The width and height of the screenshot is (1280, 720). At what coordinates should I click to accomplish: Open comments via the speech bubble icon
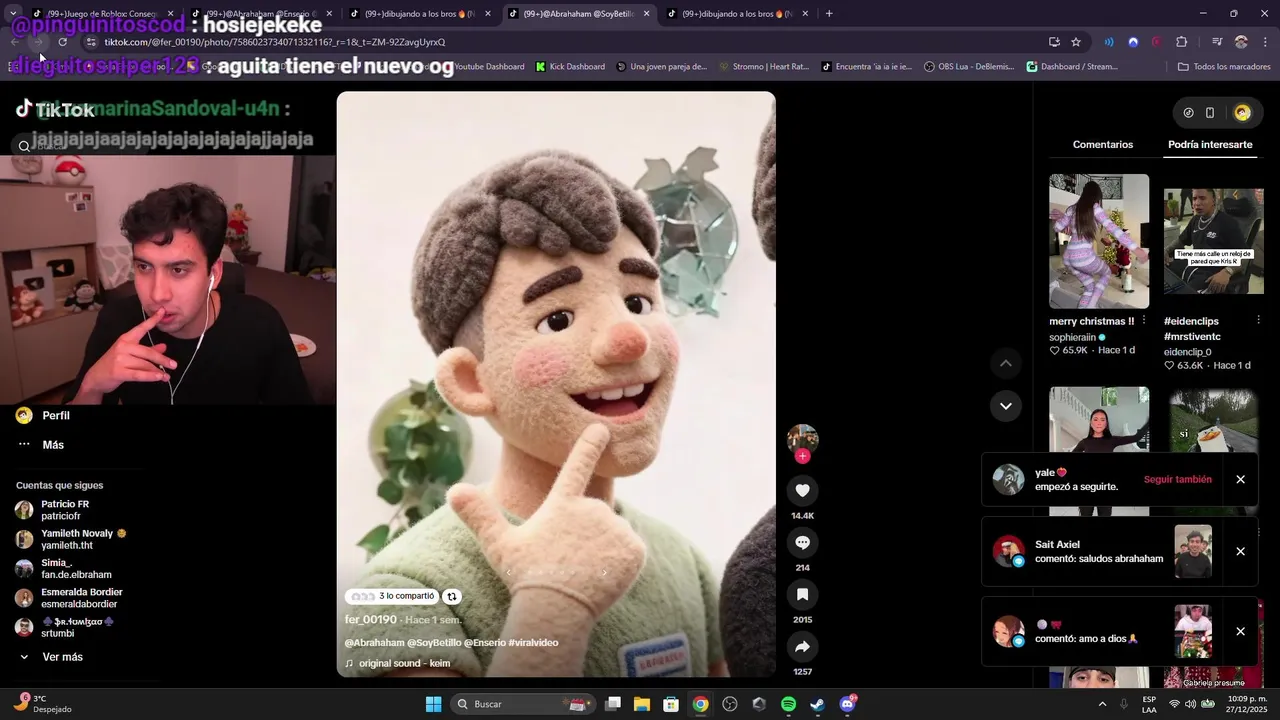tap(802, 542)
